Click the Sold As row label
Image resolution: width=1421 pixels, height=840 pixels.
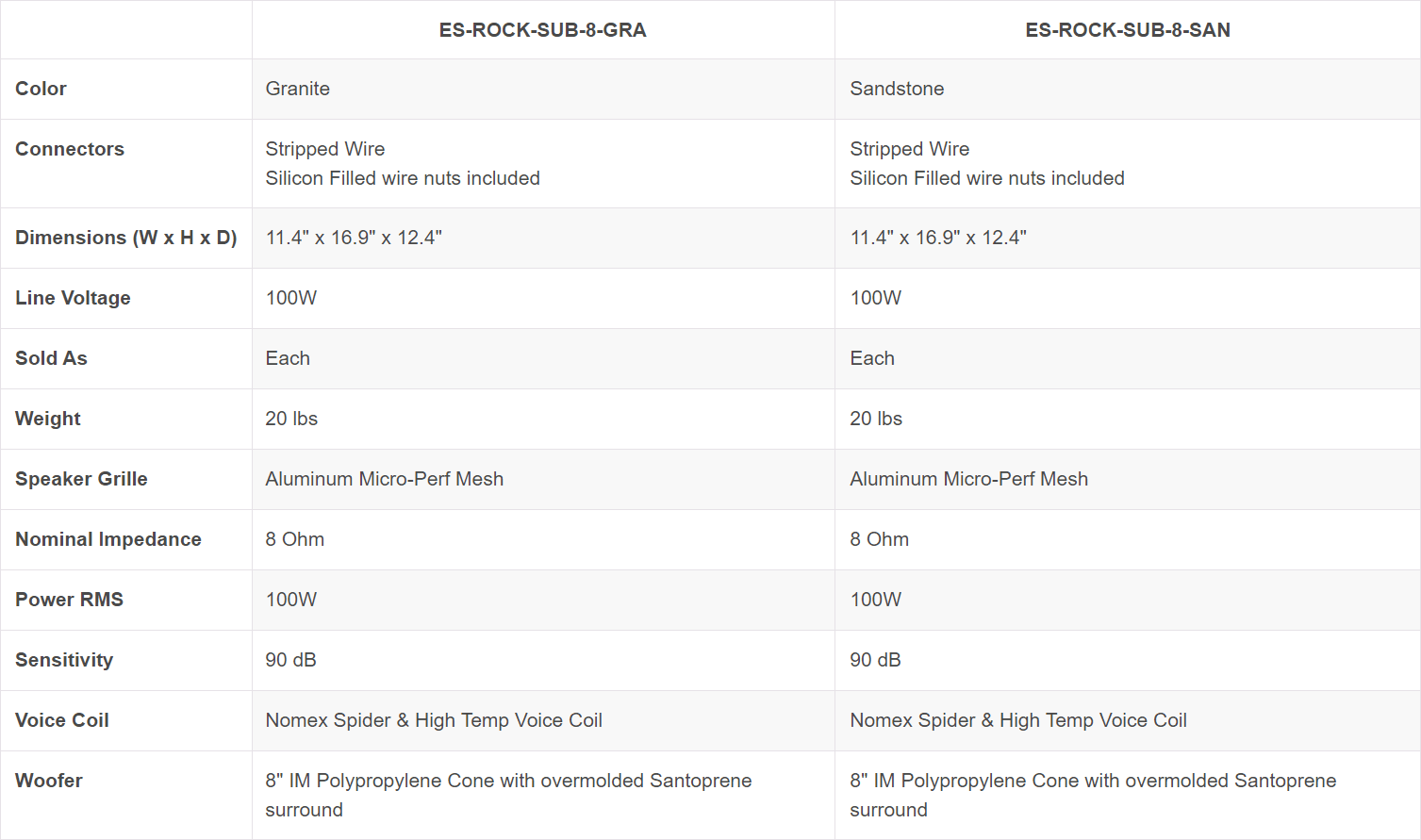(x=51, y=358)
